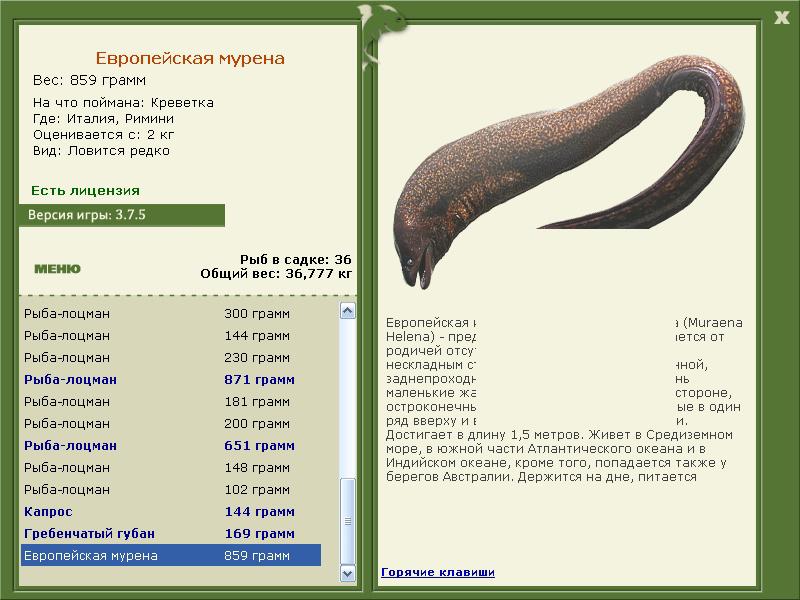Click the Есть лицензия label

(85, 190)
